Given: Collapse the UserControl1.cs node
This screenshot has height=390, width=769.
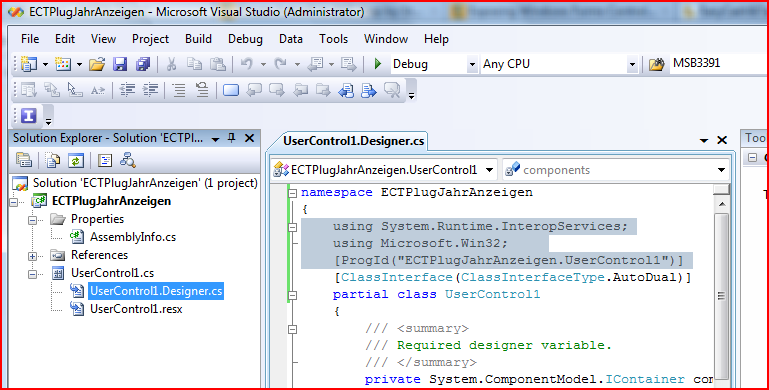Looking at the screenshot, I should pyautogui.click(x=32, y=274).
